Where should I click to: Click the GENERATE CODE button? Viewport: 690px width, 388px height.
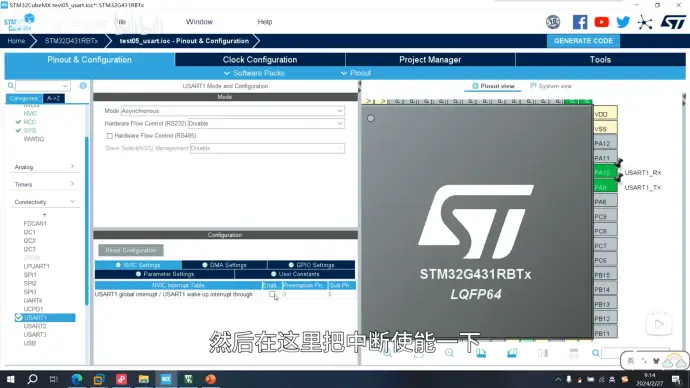[x=583, y=41]
